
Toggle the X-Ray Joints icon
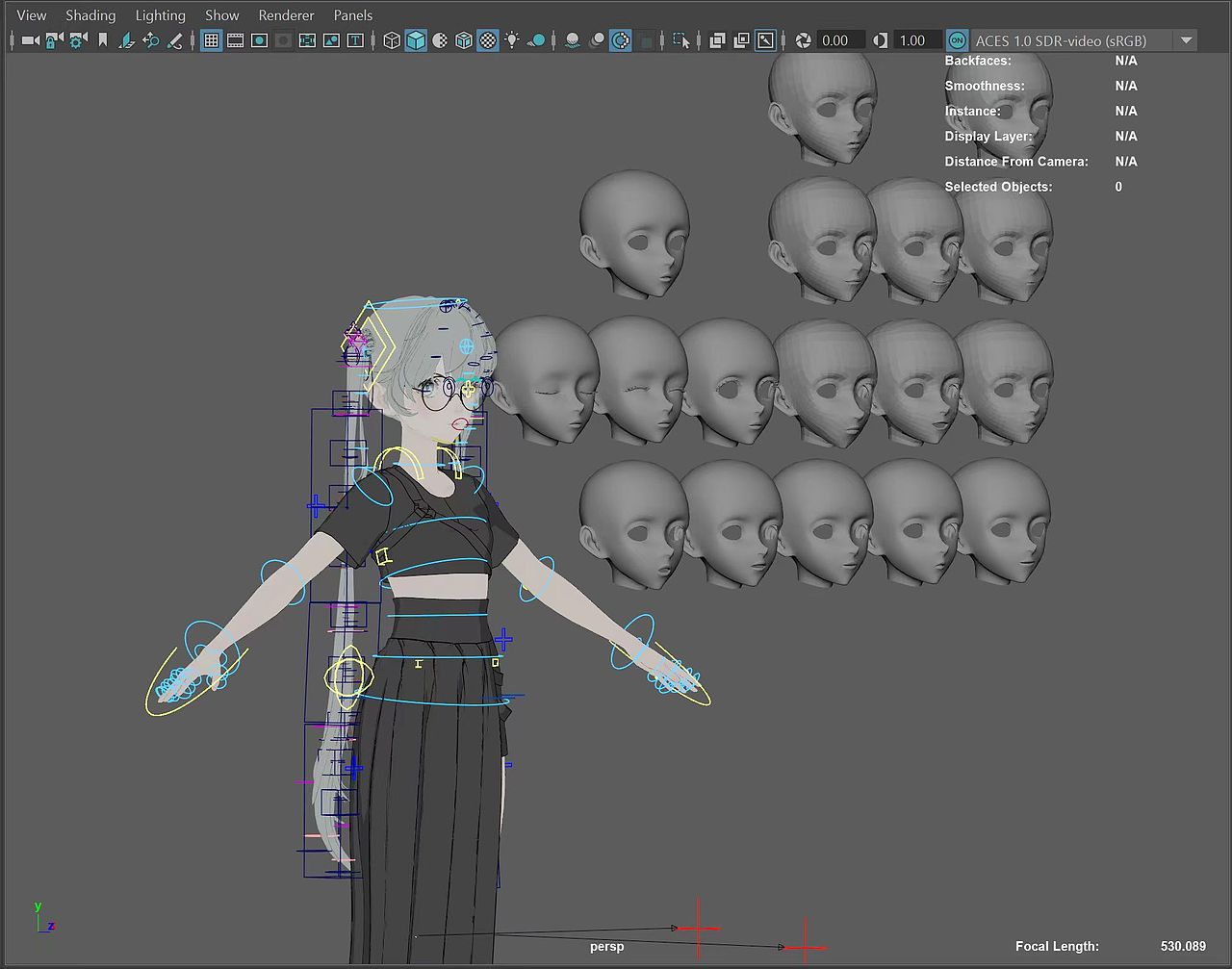tap(765, 40)
